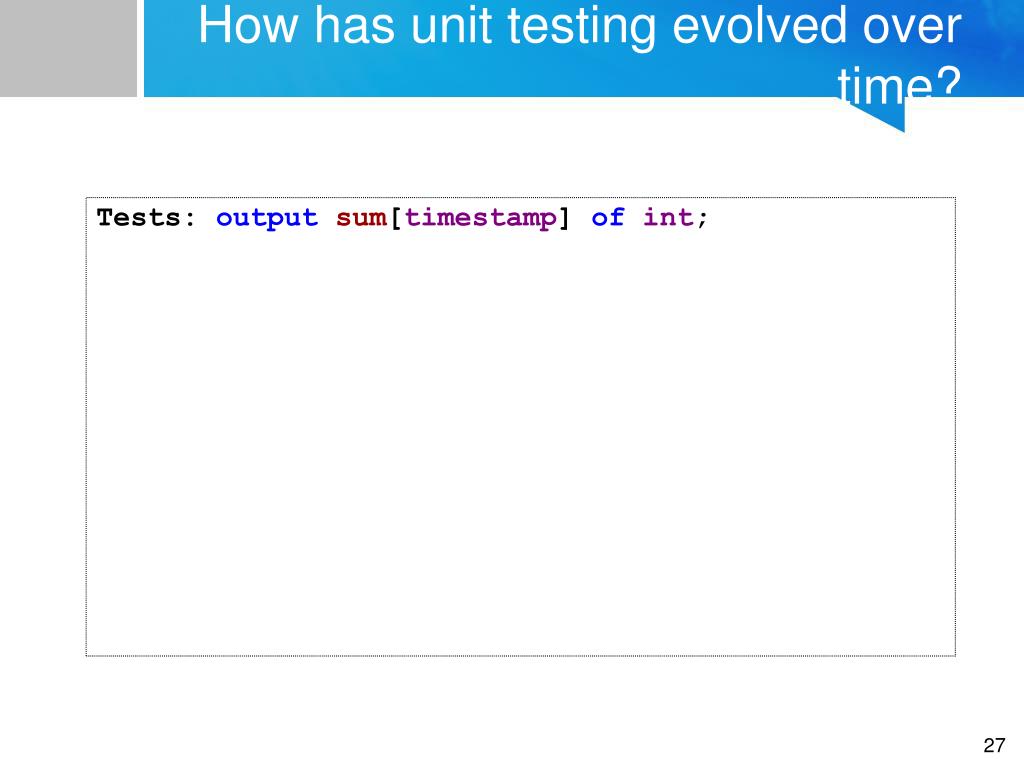The width and height of the screenshot is (1024, 768).
Task: Click the slide number 27
Action: (994, 745)
